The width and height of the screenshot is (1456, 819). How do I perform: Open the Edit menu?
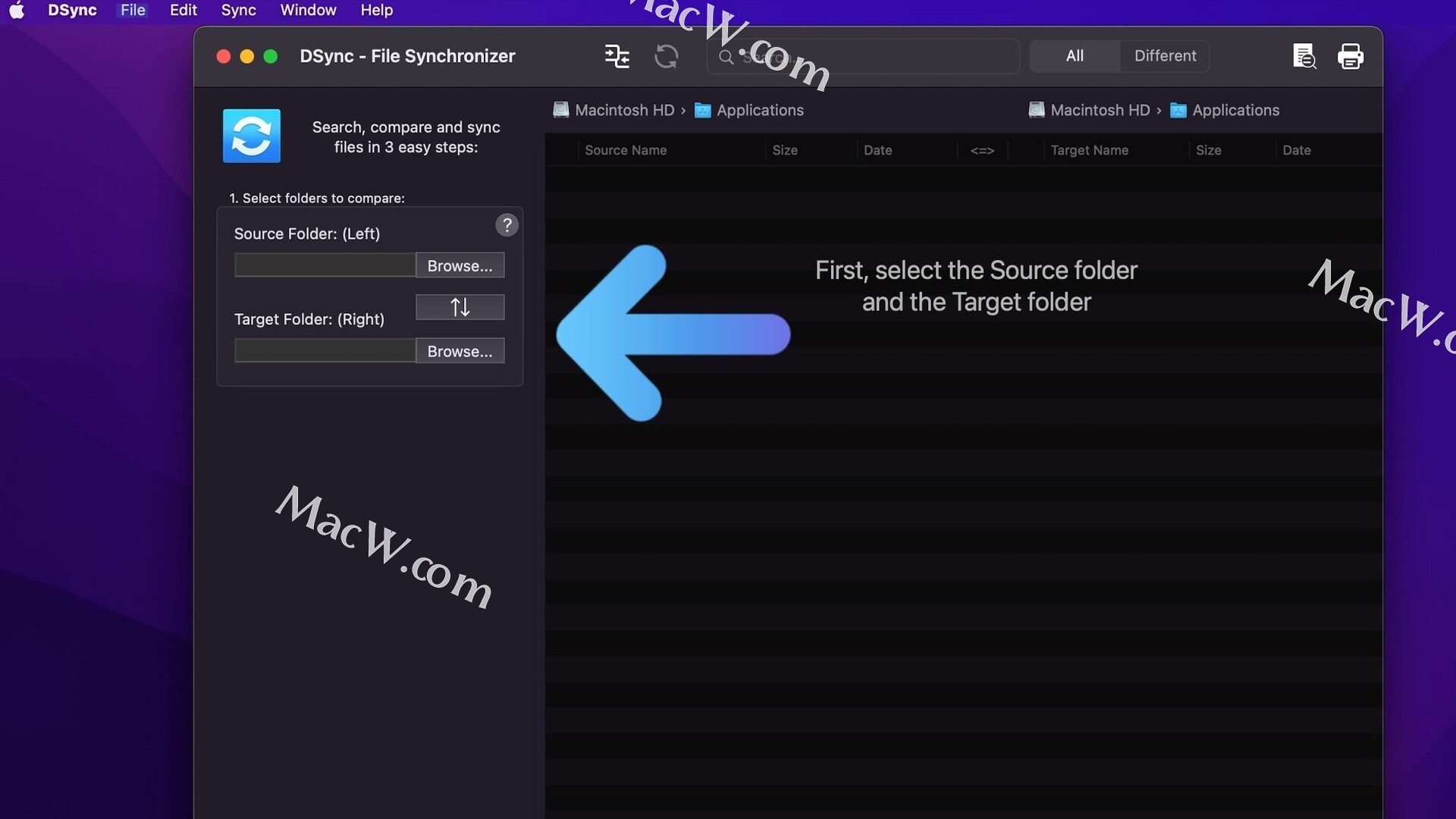[x=183, y=10]
